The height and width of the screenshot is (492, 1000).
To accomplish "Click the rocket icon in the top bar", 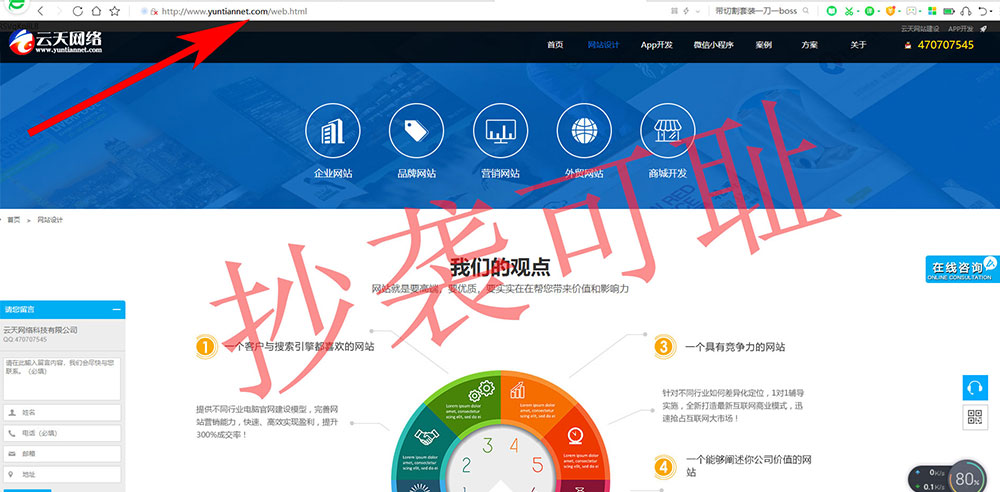I will tap(984, 29).
